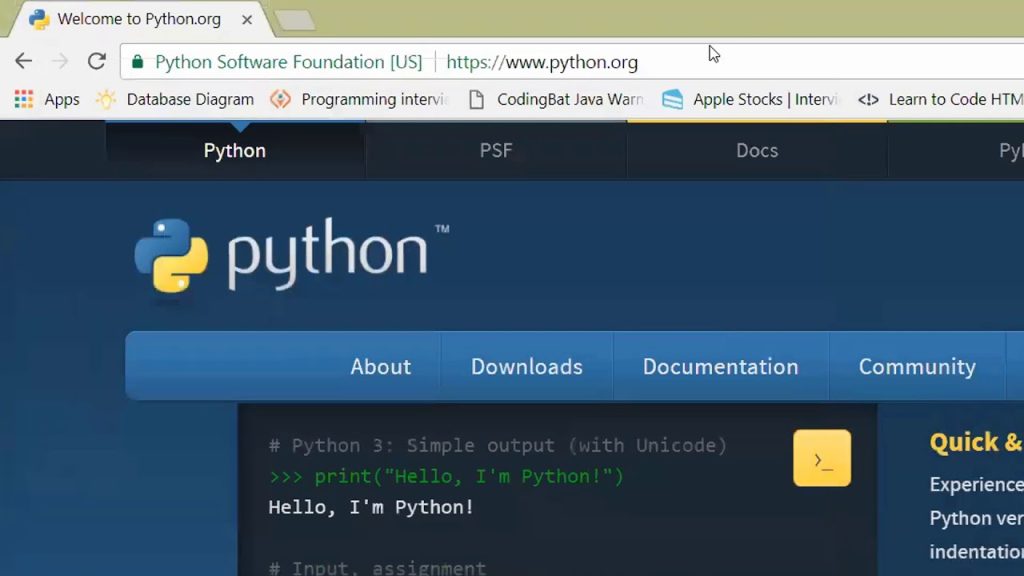
Task: Open the Community menu item
Action: tap(918, 366)
